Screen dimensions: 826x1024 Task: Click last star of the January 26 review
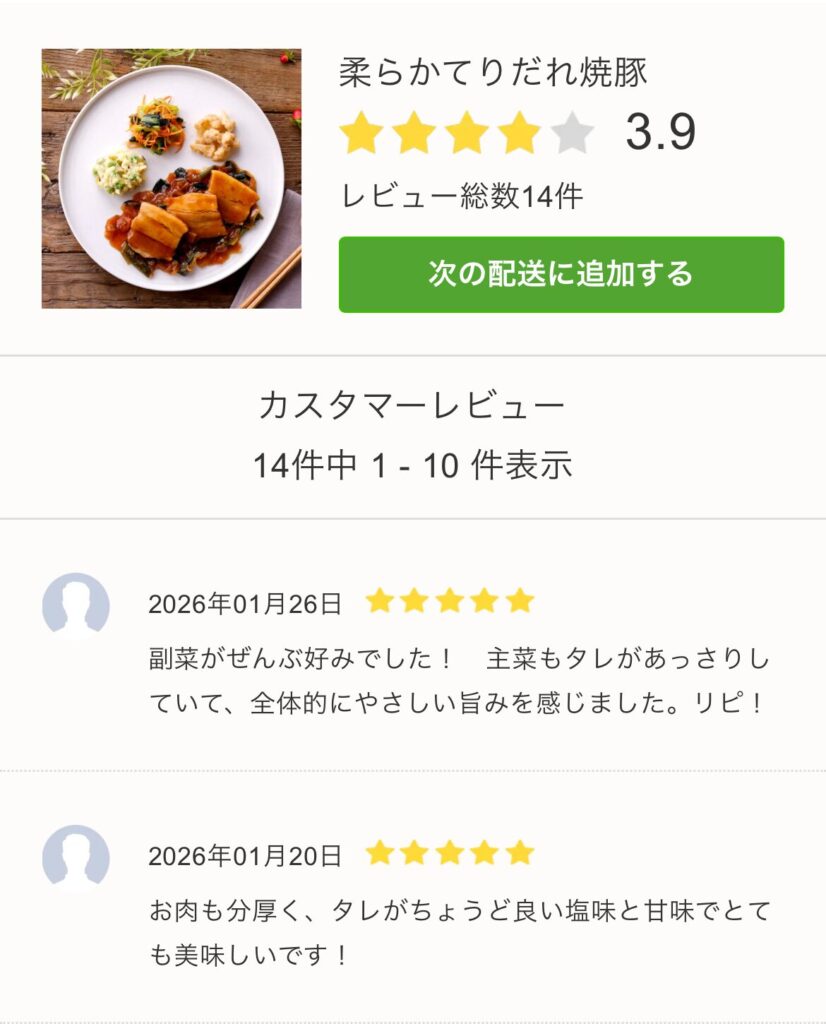point(520,601)
